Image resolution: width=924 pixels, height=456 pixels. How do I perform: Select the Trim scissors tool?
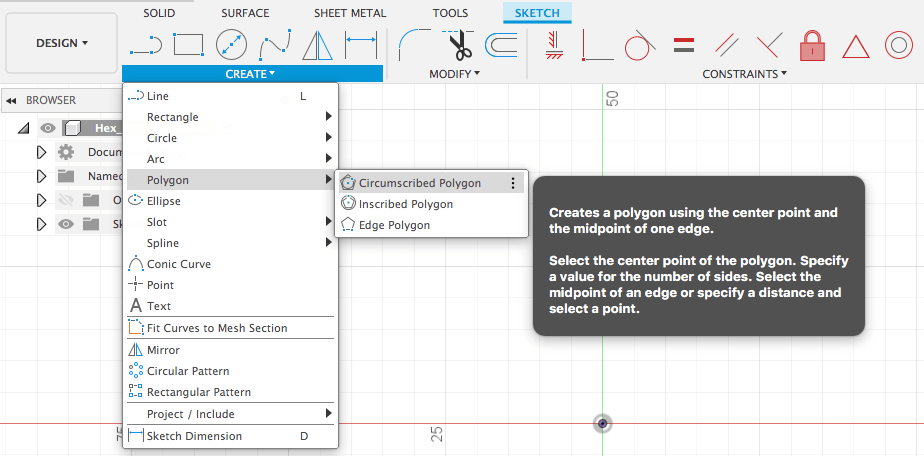[x=460, y=46]
